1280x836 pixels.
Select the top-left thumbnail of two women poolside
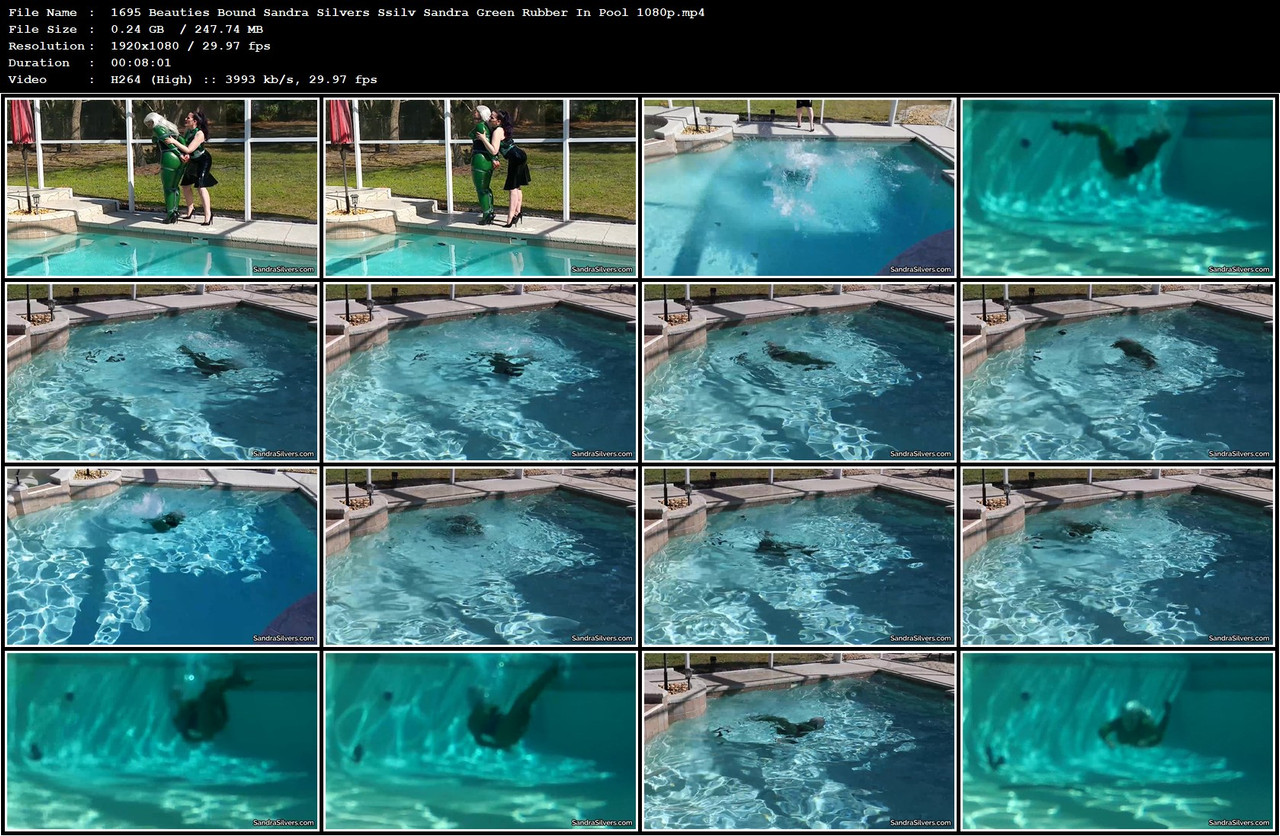[161, 186]
